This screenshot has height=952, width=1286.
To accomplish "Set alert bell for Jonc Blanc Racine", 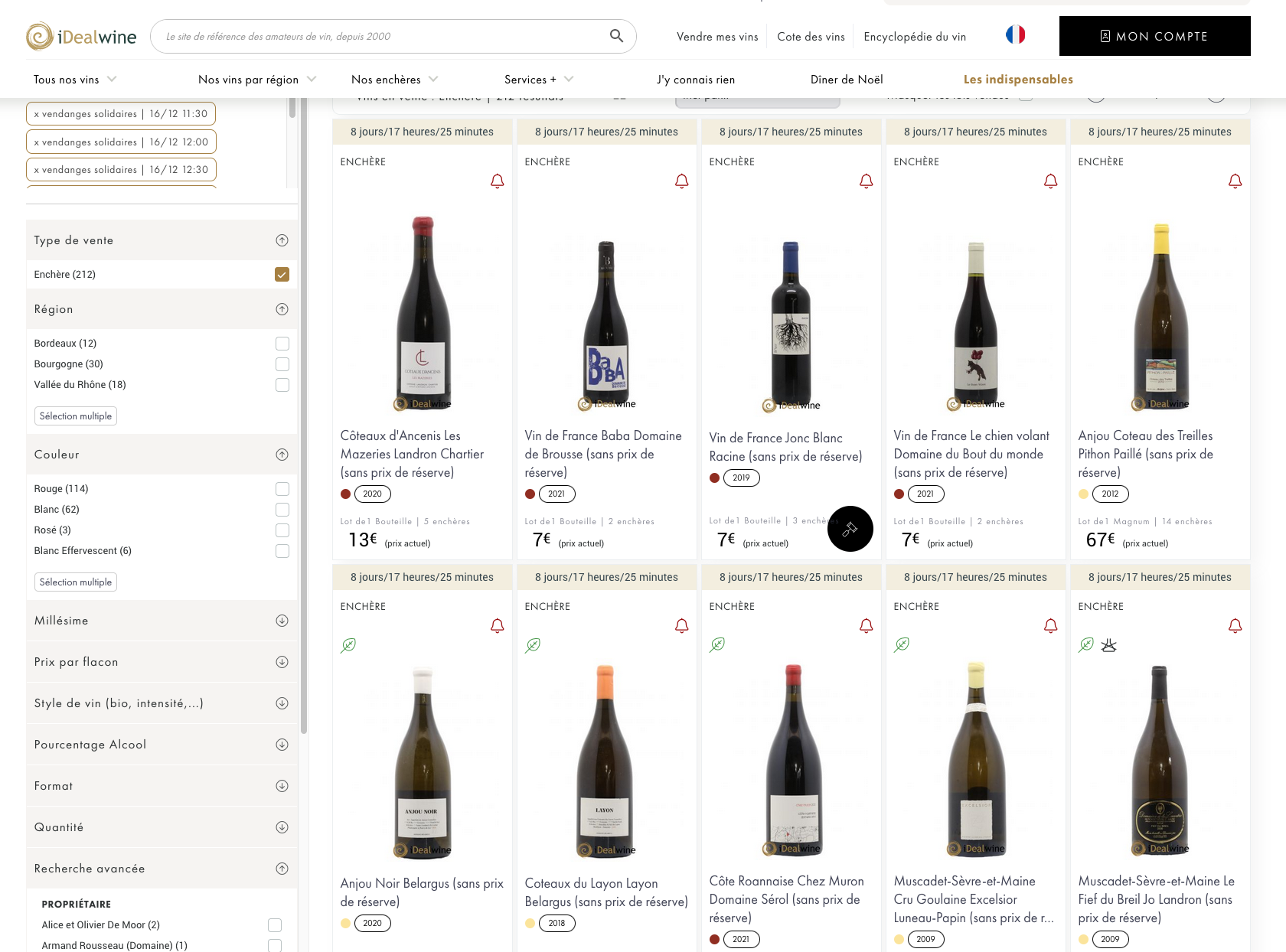I will 867,181.
